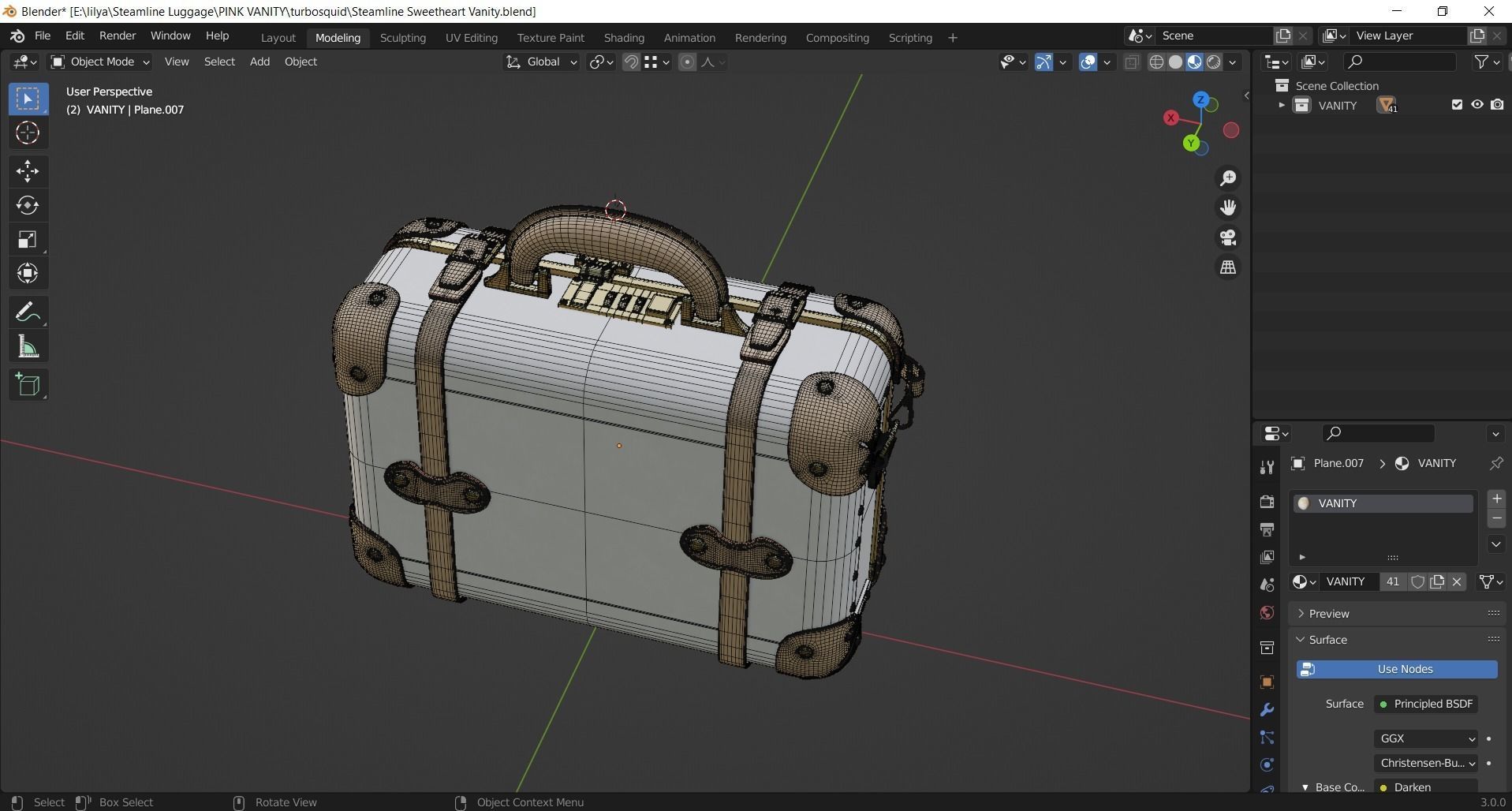Open the GGX distribution dropdown
The image size is (1512, 811).
pos(1426,738)
